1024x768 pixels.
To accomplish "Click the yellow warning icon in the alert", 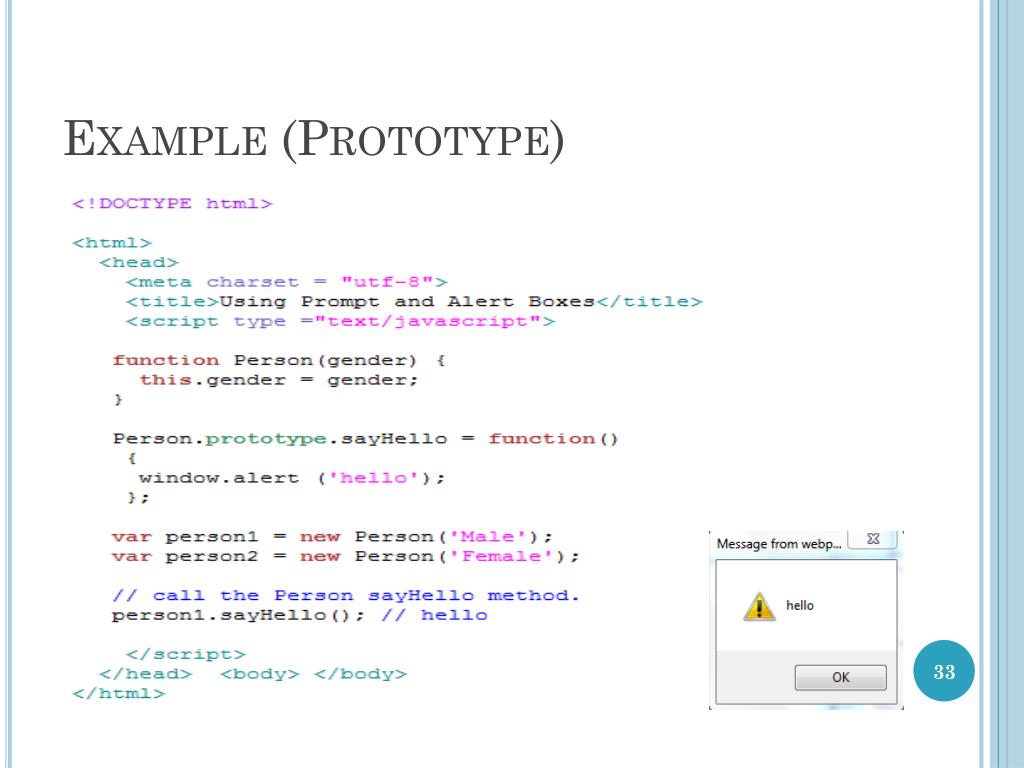I will [759, 606].
